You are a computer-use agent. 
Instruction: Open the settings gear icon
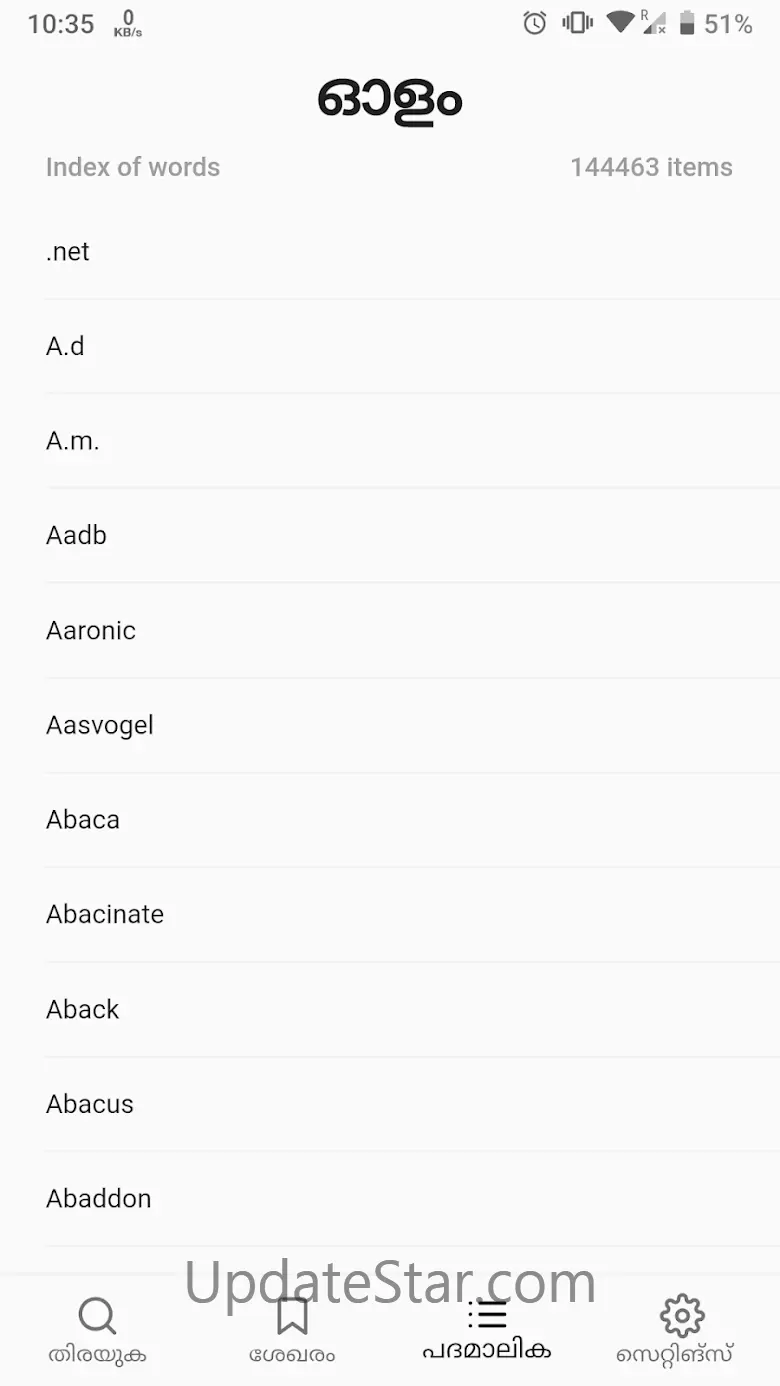(682, 1316)
